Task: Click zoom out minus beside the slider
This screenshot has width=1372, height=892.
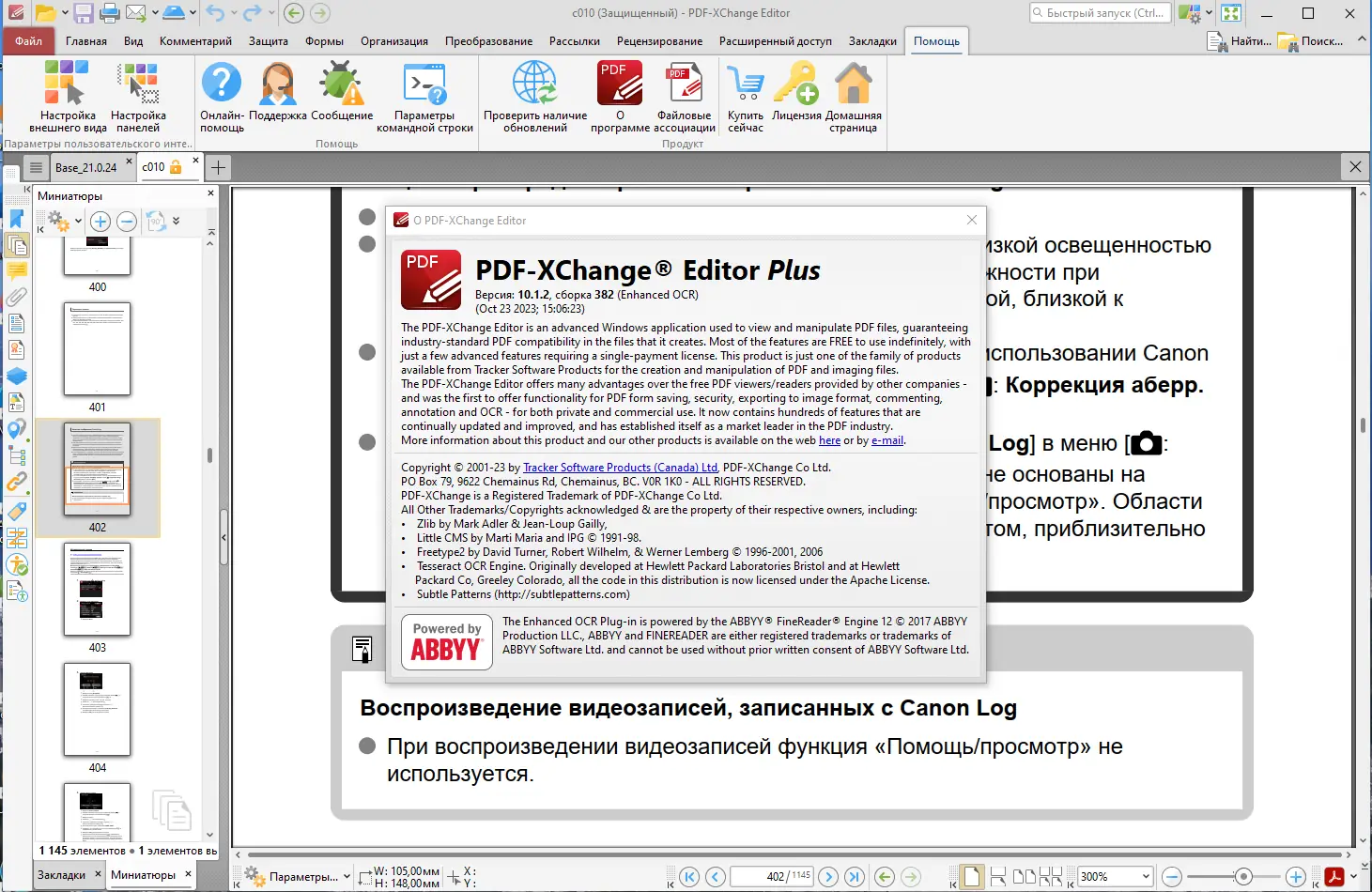Action: (x=1171, y=877)
